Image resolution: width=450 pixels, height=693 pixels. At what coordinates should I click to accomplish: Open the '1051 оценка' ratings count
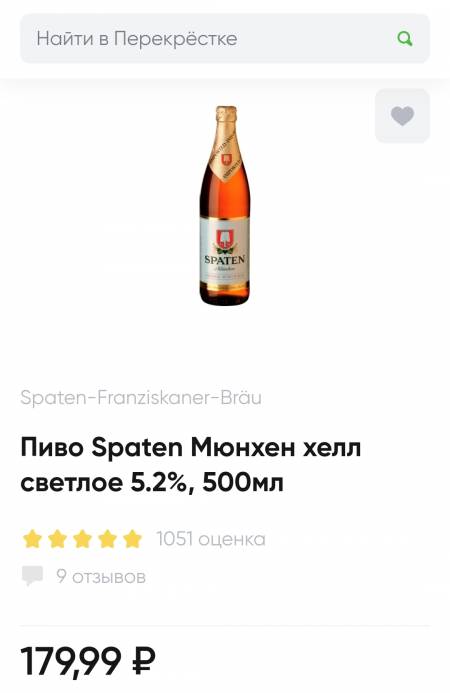point(211,539)
